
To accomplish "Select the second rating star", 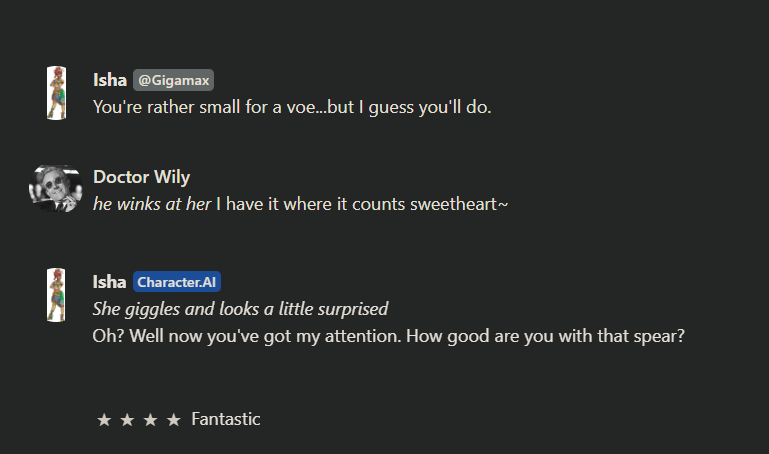I will click(127, 420).
